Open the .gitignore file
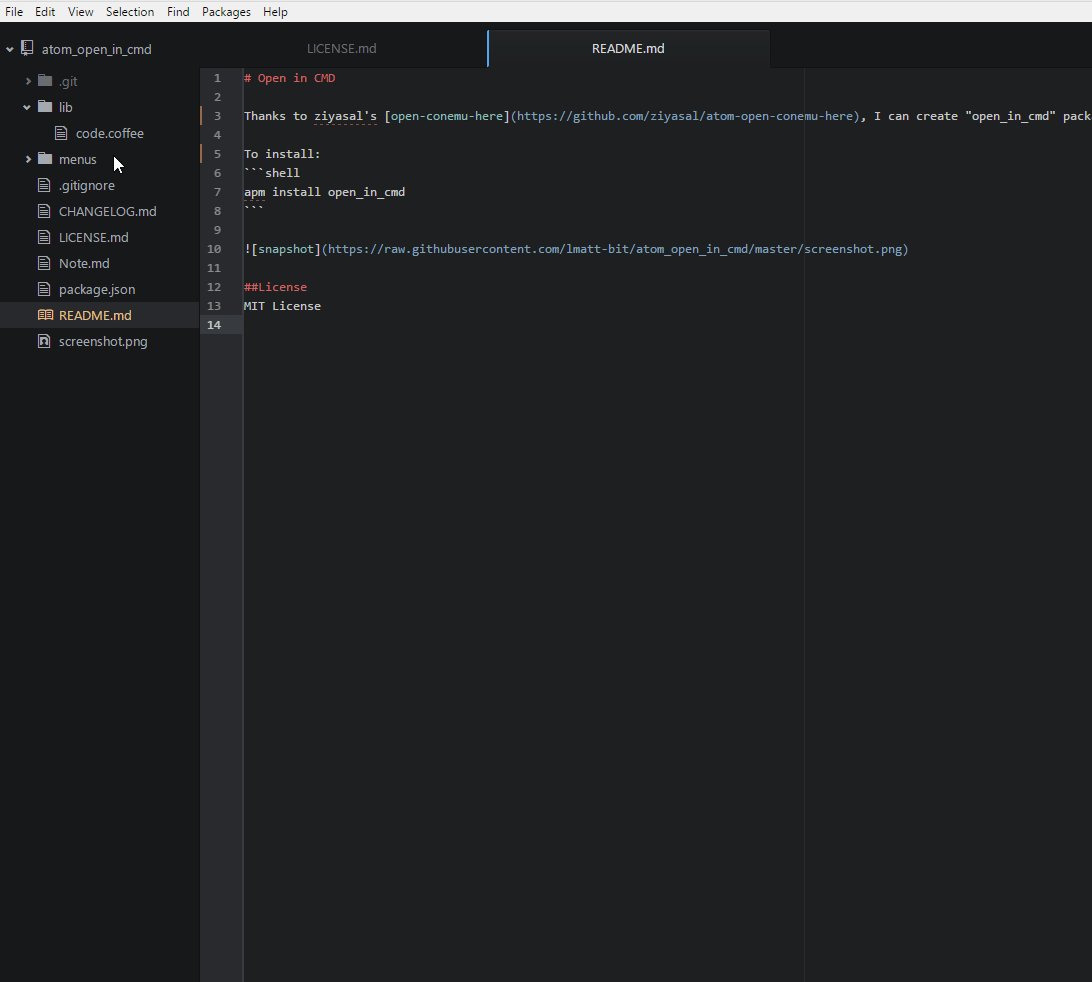Viewport: 1092px width, 982px height. [x=86, y=185]
